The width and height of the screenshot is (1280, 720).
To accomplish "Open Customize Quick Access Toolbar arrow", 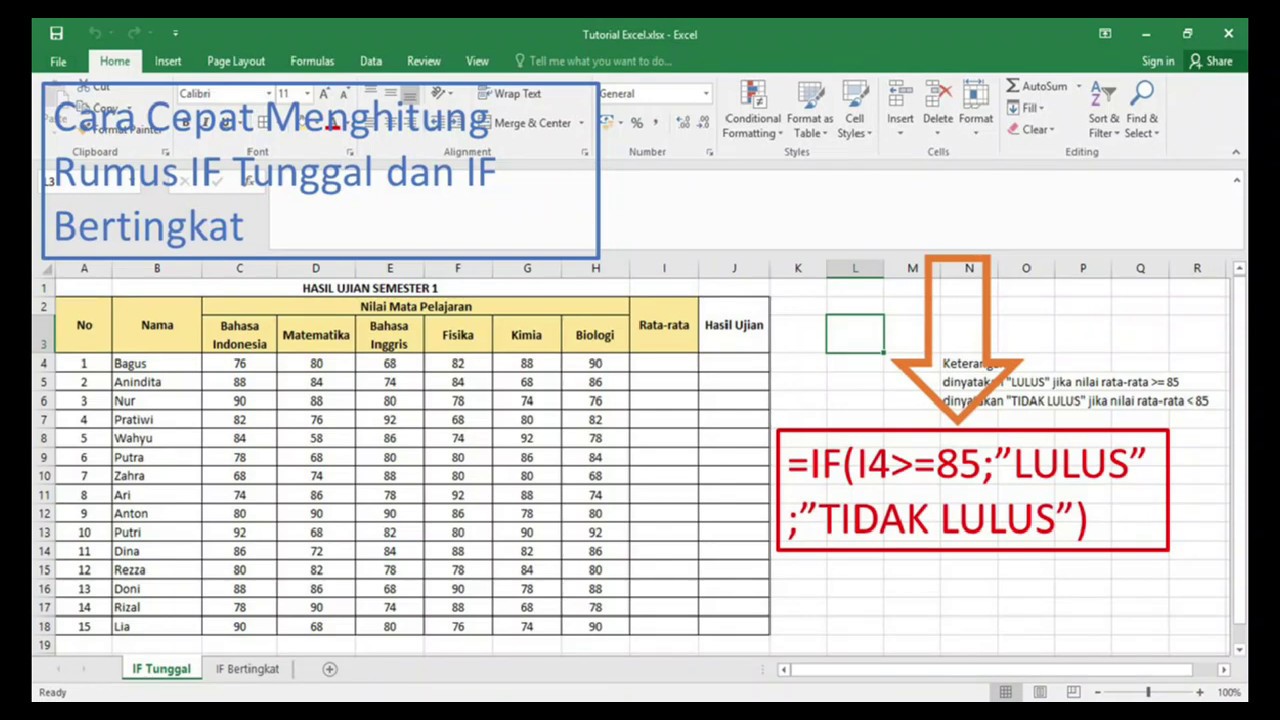I will (175, 34).
